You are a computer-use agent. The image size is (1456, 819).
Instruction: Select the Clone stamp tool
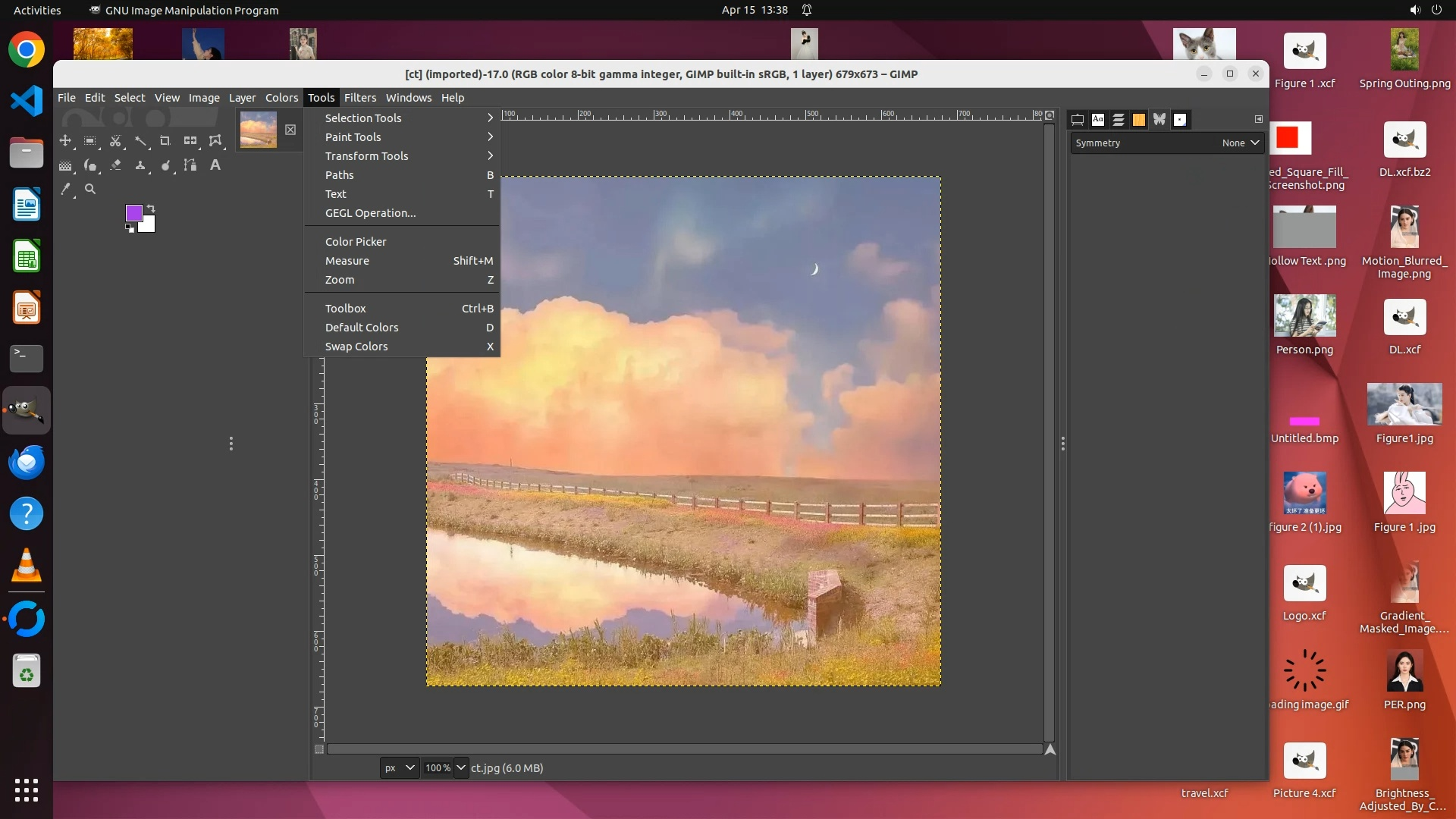140,165
